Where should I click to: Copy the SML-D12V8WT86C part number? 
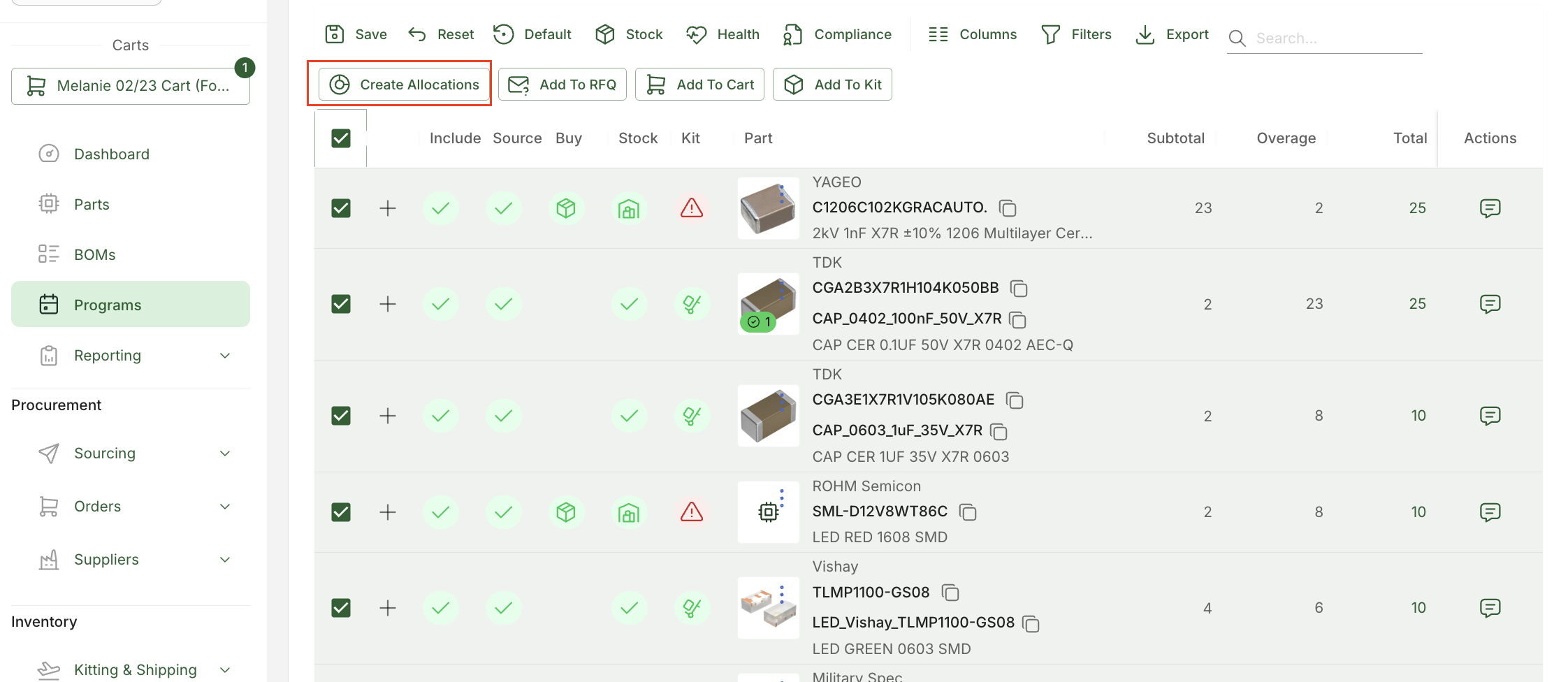coord(968,512)
